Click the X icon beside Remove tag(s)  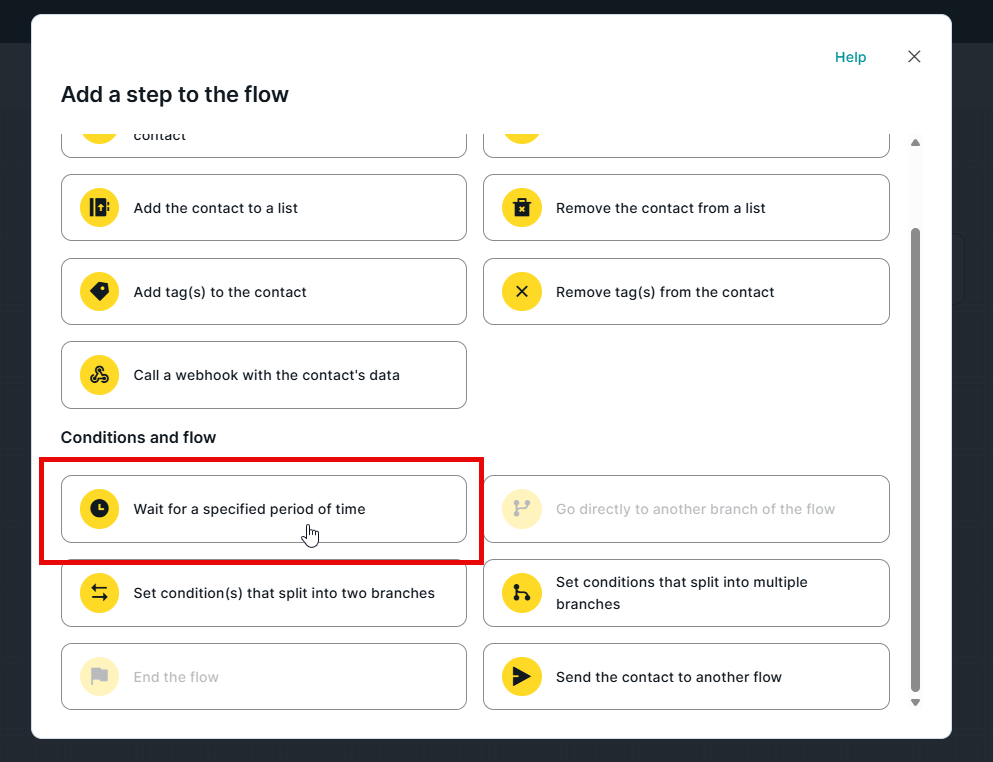coord(521,292)
